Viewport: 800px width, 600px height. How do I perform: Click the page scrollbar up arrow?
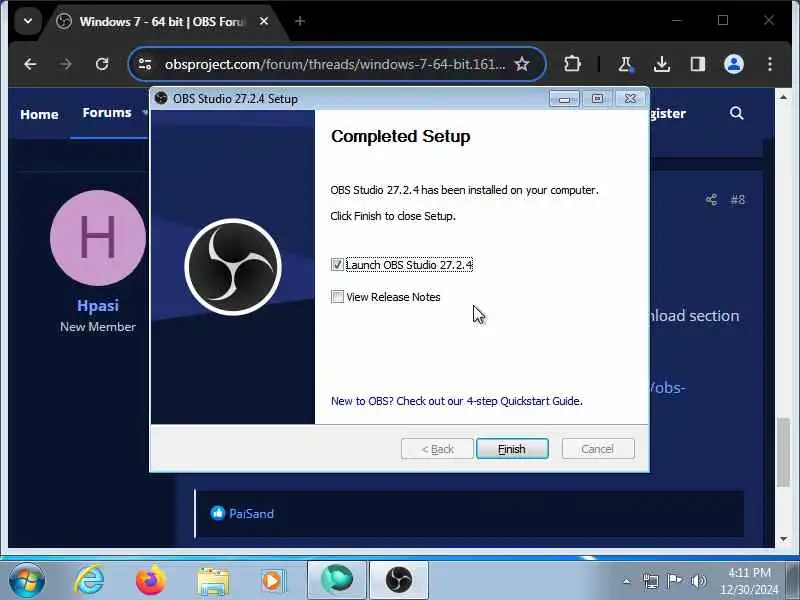point(783,97)
